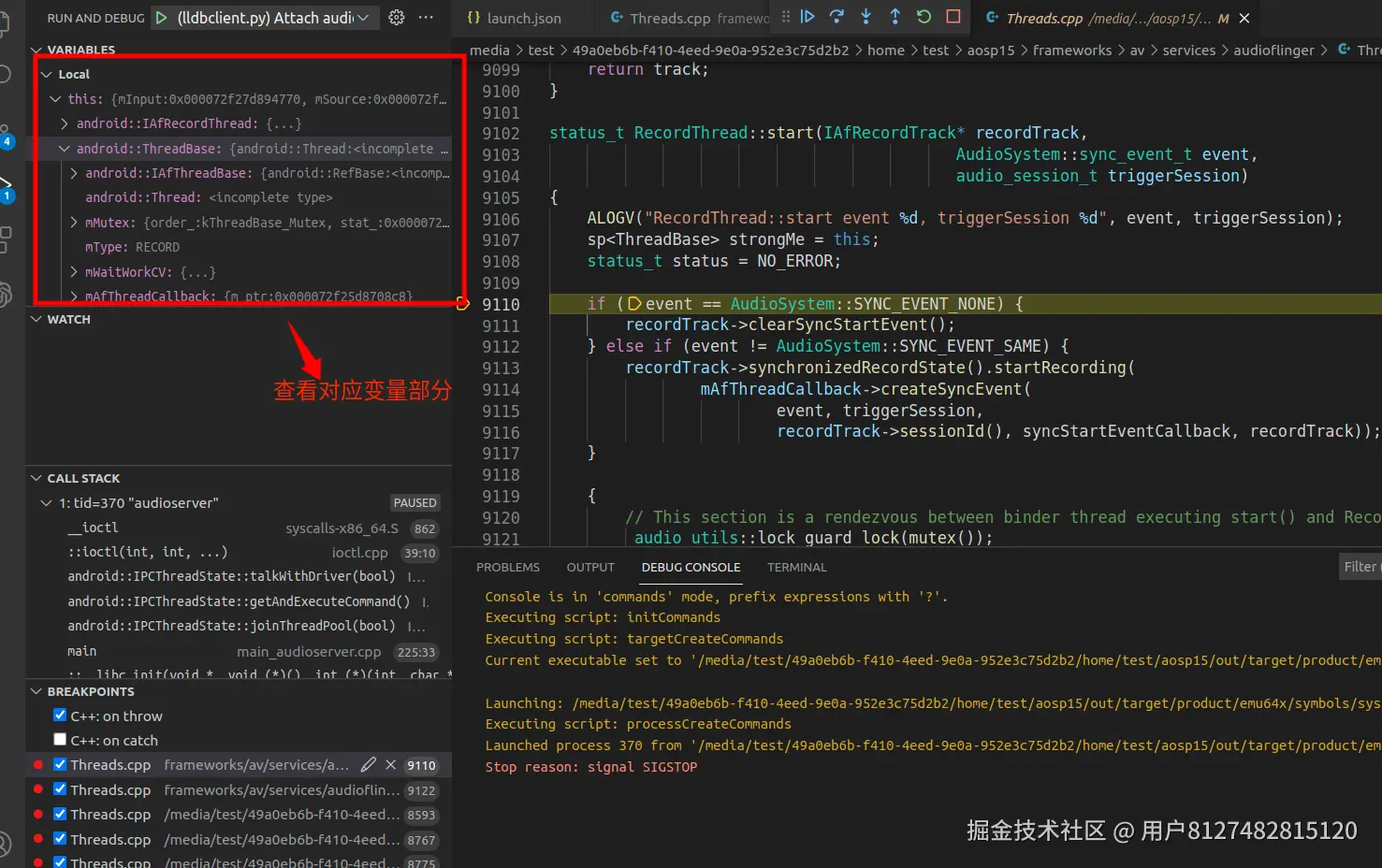Click the debug toolbar drag handle
The width and height of the screenshot is (1382, 868).
tap(786, 17)
